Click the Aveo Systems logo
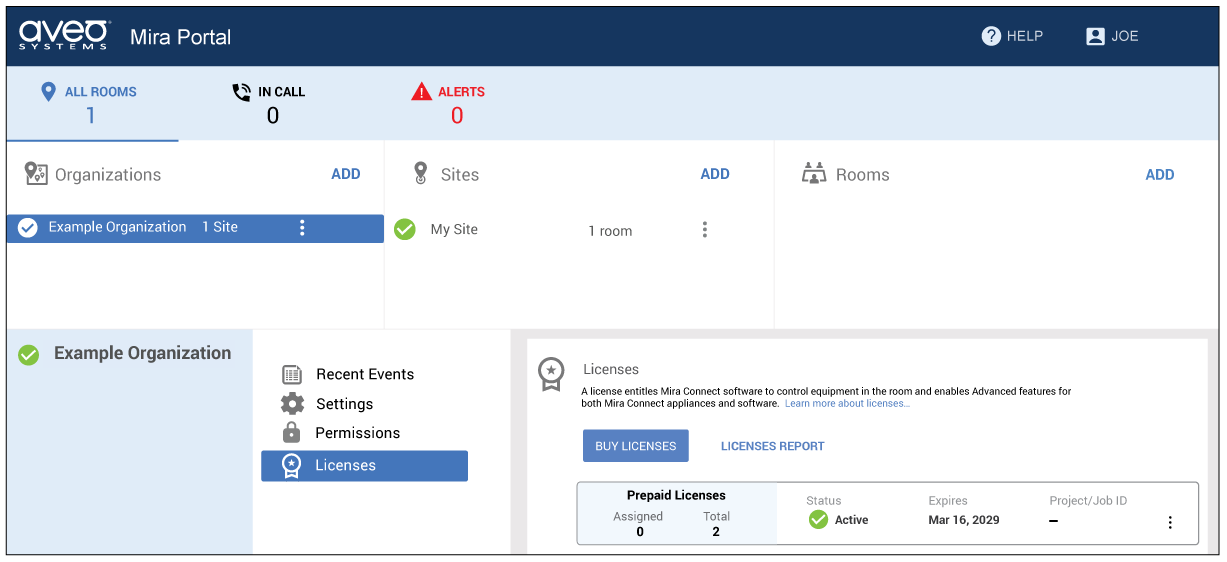This screenshot has height=562, width=1227. coord(64,36)
